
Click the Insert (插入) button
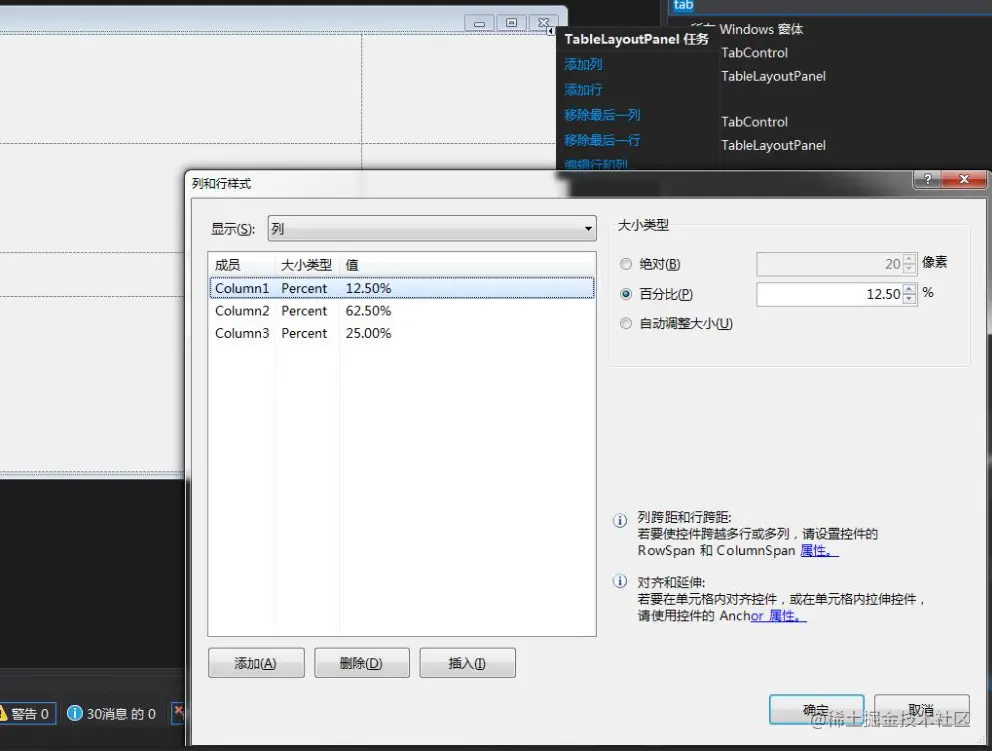click(468, 663)
